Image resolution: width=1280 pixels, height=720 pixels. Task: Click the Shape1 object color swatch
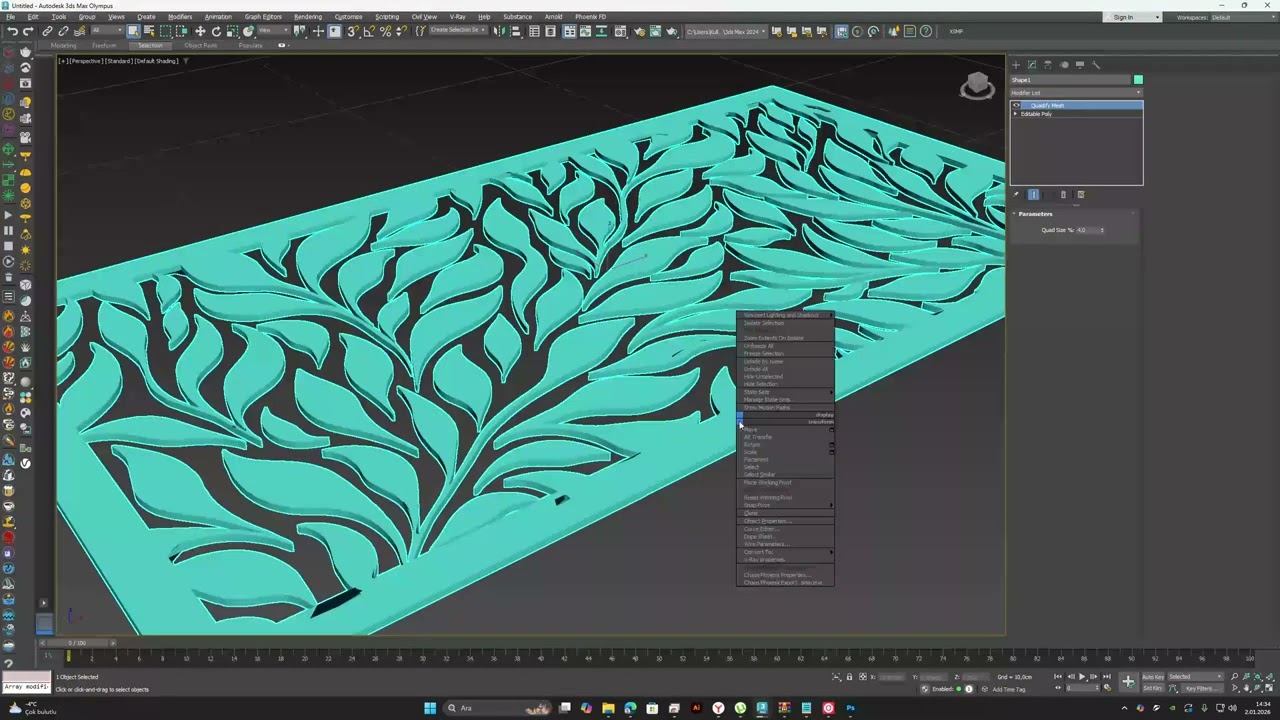(1138, 80)
